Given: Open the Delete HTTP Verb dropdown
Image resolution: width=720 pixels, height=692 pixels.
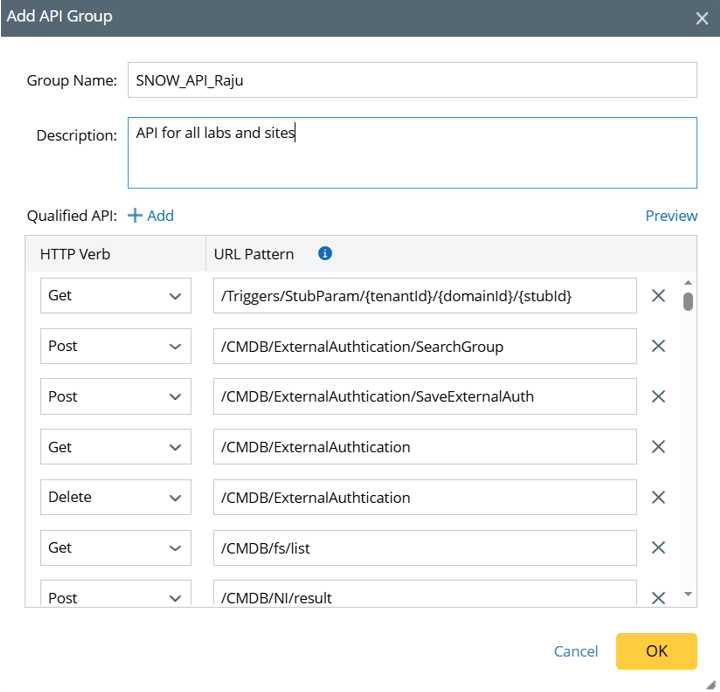Looking at the screenshot, I should pyautogui.click(x=115, y=497).
